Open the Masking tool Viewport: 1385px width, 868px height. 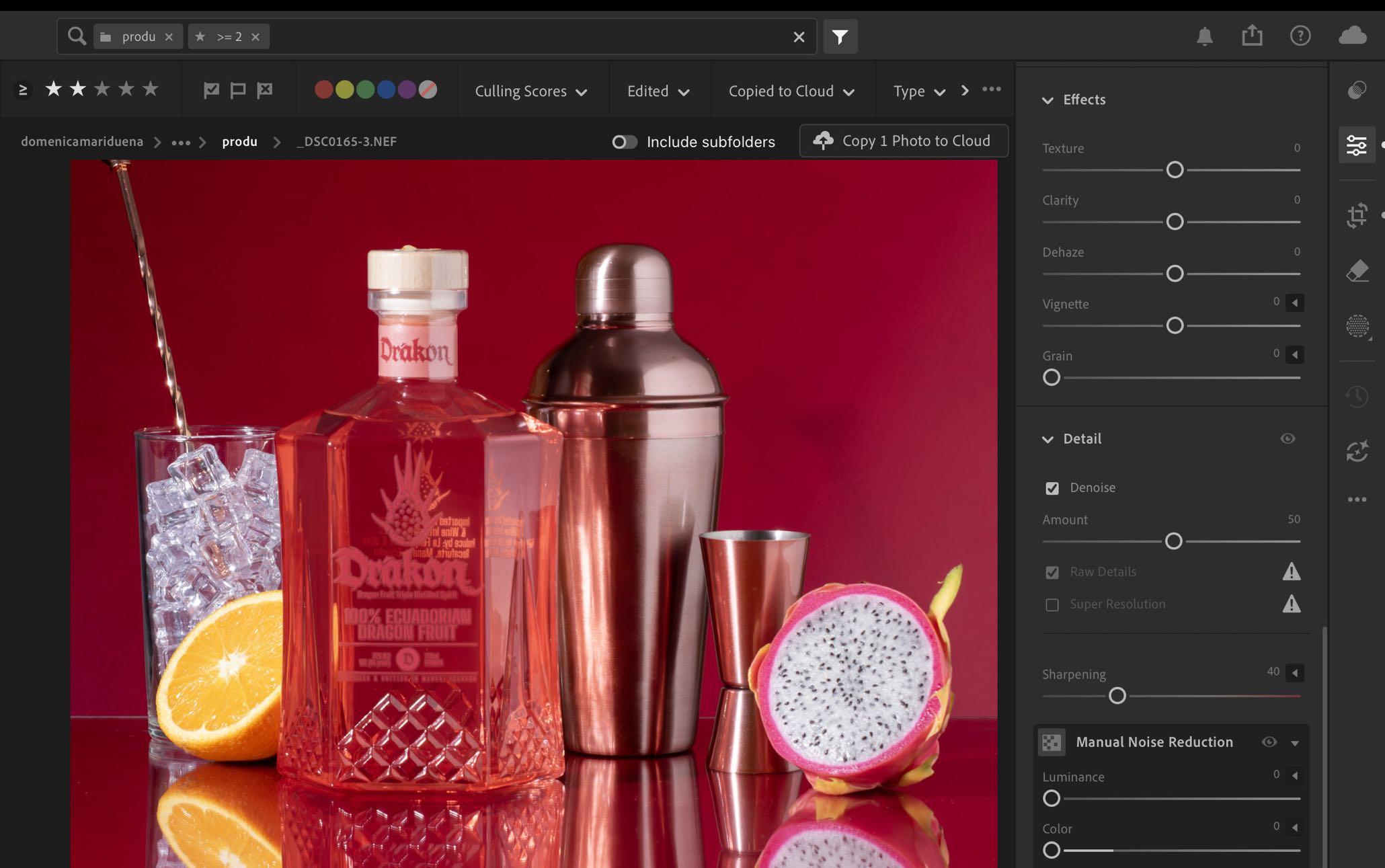tap(1357, 326)
